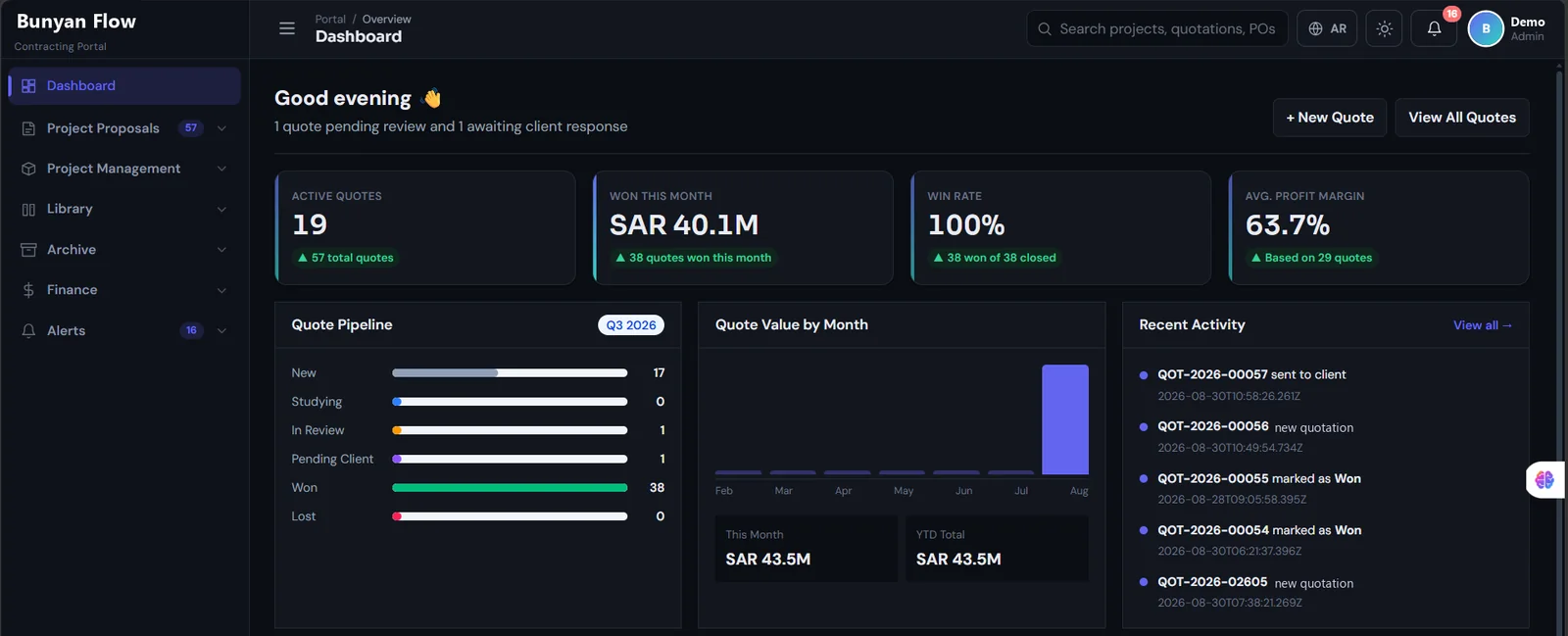
Task: Click the Lost pipeline progress bar
Action: pos(510,516)
